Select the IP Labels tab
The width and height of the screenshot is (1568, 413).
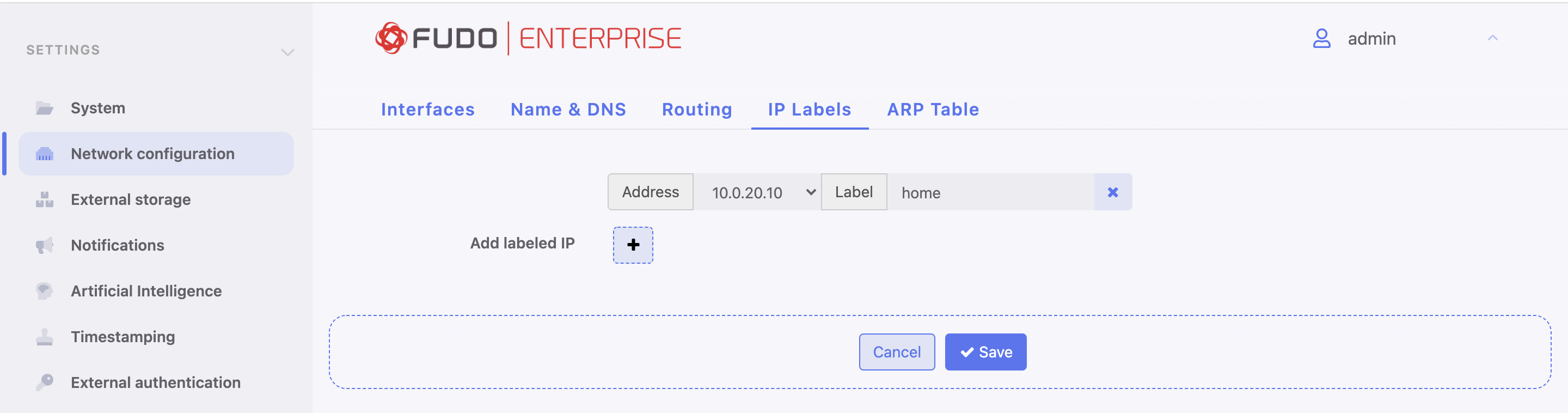click(810, 110)
